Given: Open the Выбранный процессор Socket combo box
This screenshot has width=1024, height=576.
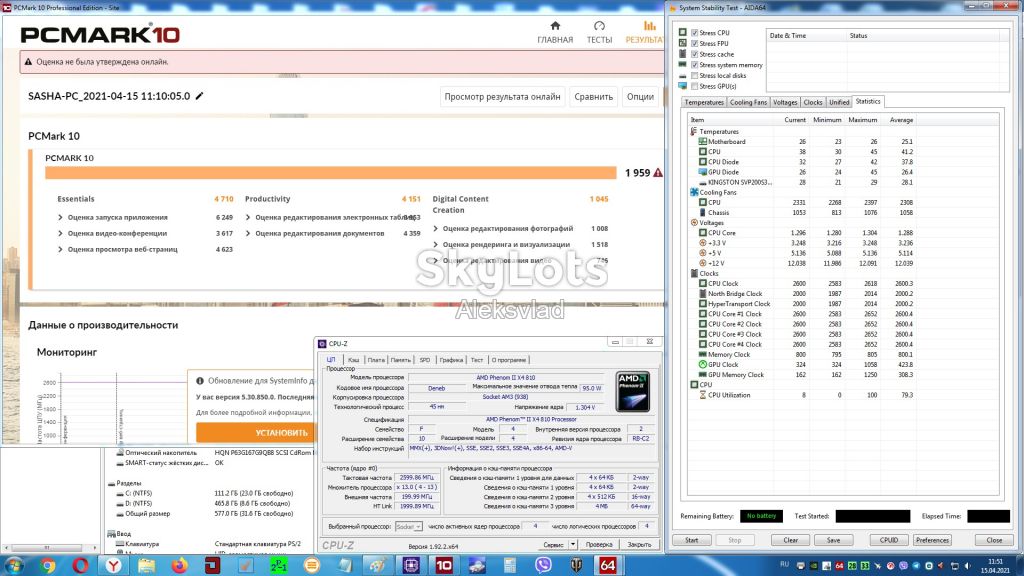Looking at the screenshot, I should pyautogui.click(x=408, y=526).
